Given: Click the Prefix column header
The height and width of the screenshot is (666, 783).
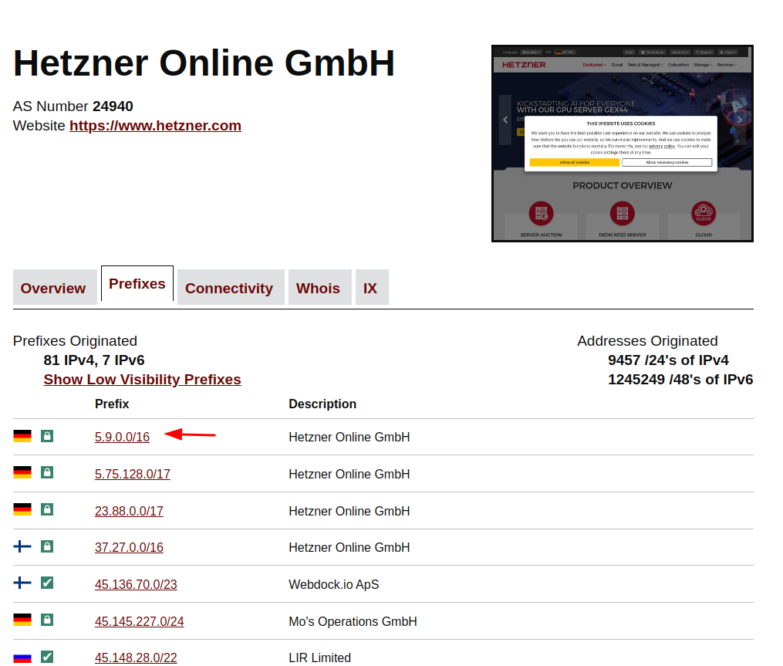Looking at the screenshot, I should 112,403.
